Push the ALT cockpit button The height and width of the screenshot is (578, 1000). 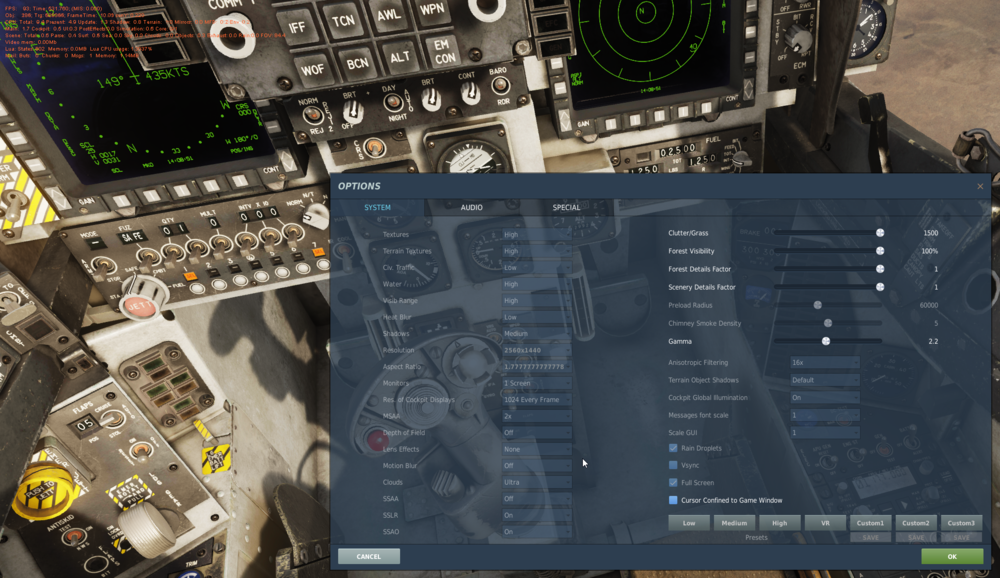(x=400, y=57)
